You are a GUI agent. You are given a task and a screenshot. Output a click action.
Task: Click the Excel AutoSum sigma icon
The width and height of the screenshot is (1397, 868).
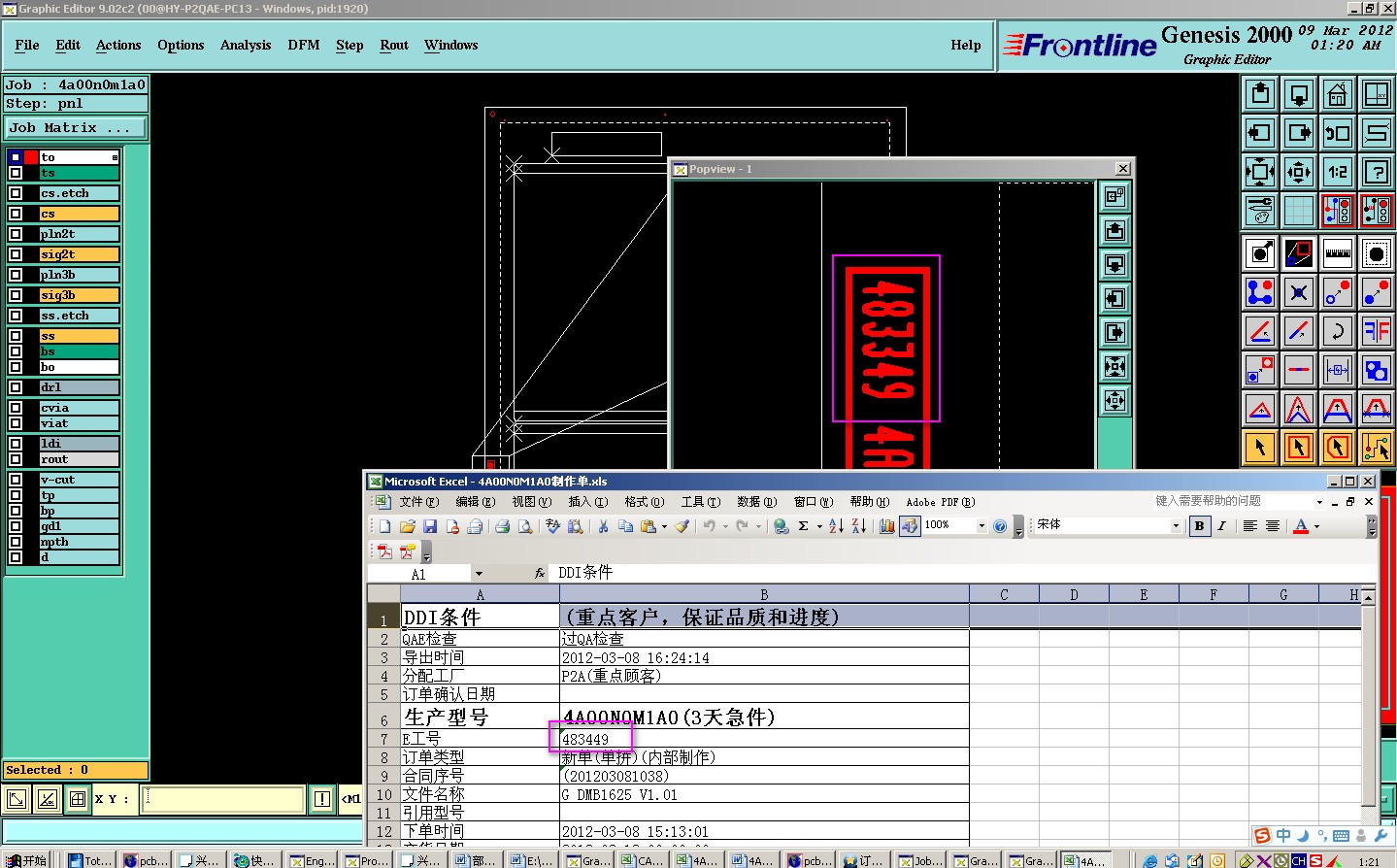point(803,526)
